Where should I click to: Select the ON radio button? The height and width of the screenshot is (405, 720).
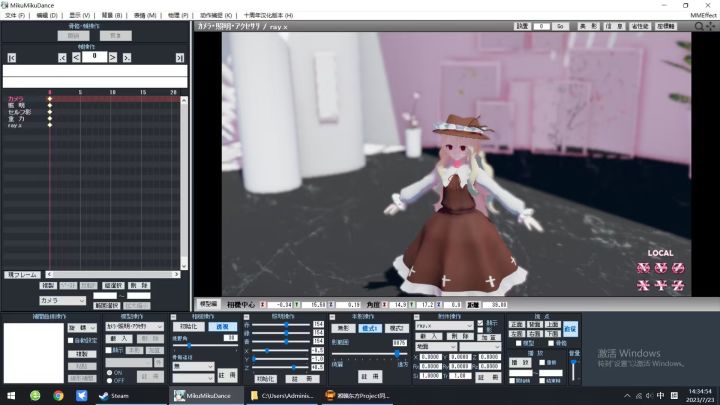(110, 372)
